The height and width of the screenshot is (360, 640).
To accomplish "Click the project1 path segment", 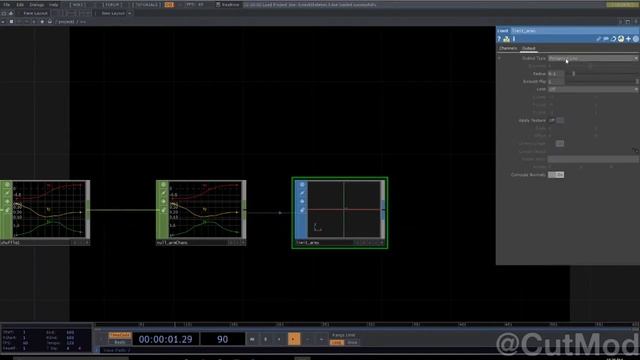I will point(67,22).
